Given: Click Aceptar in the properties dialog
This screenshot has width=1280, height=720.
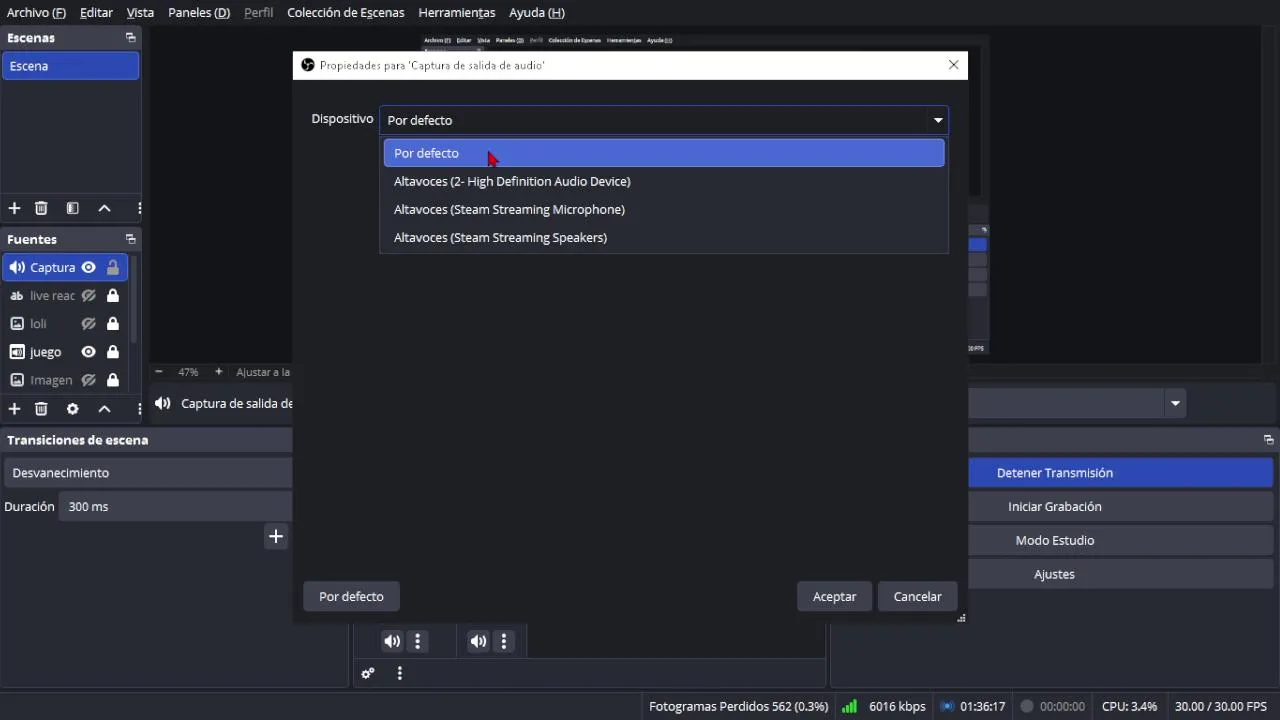Looking at the screenshot, I should click(x=834, y=596).
